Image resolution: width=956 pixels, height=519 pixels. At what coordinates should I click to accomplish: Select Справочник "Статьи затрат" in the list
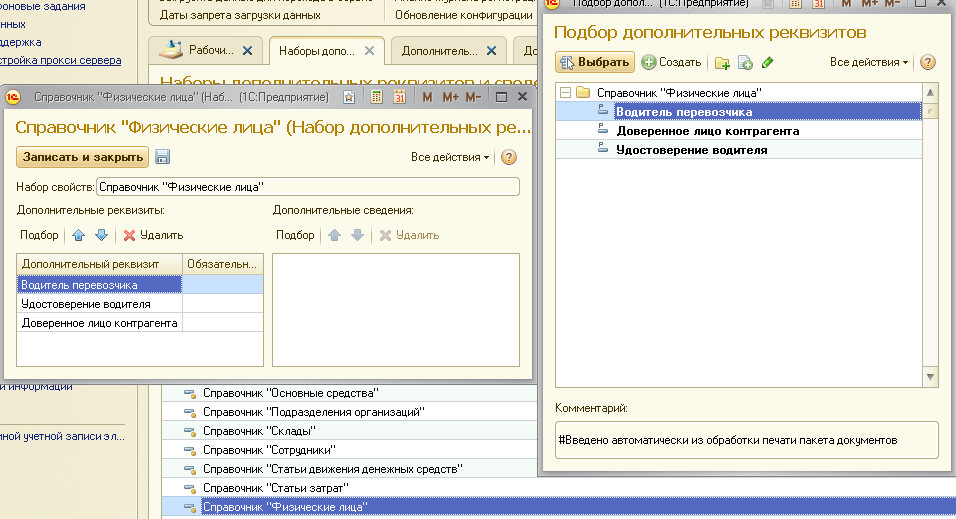pyautogui.click(x=276, y=487)
